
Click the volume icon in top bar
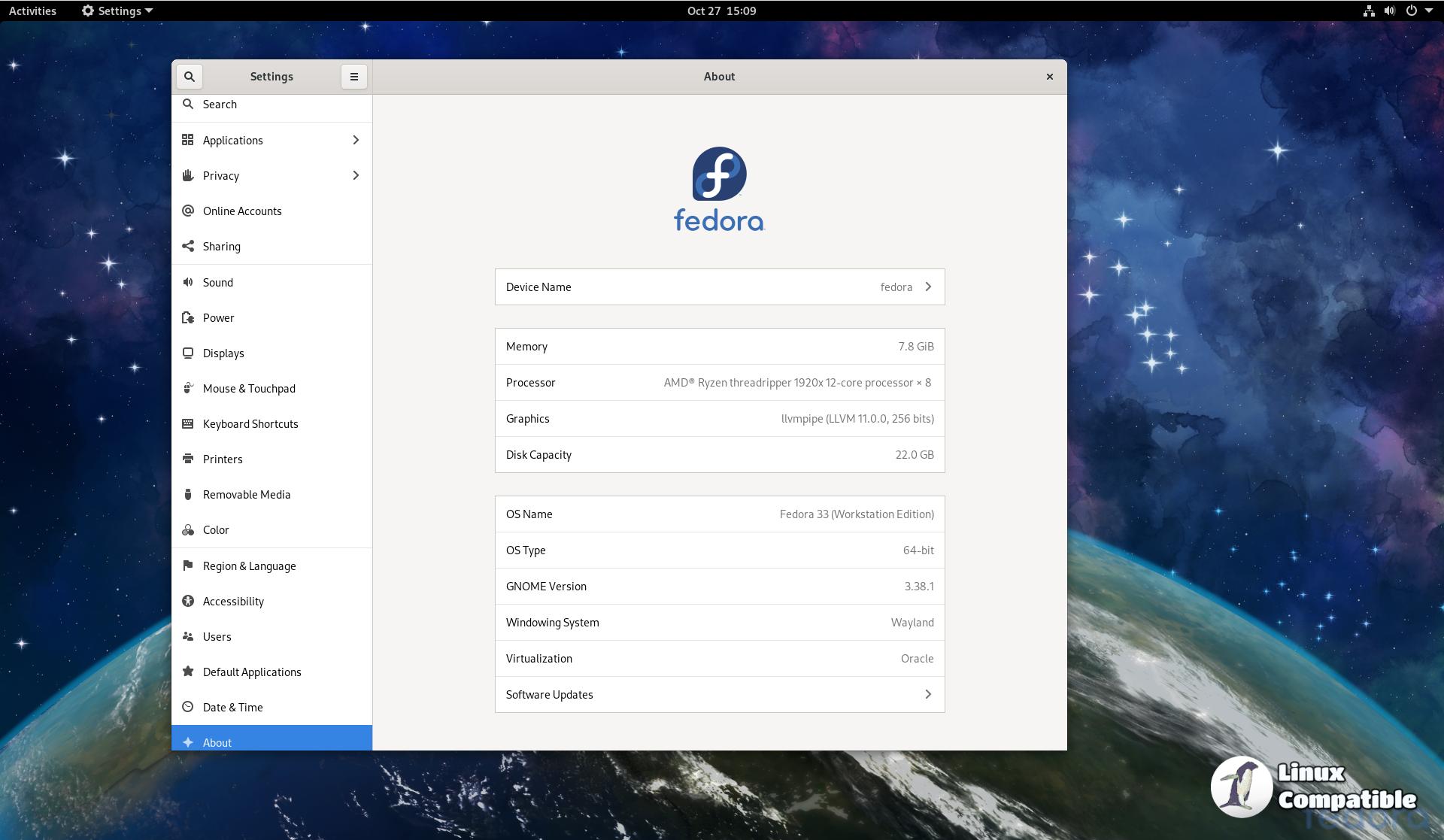pos(1390,11)
